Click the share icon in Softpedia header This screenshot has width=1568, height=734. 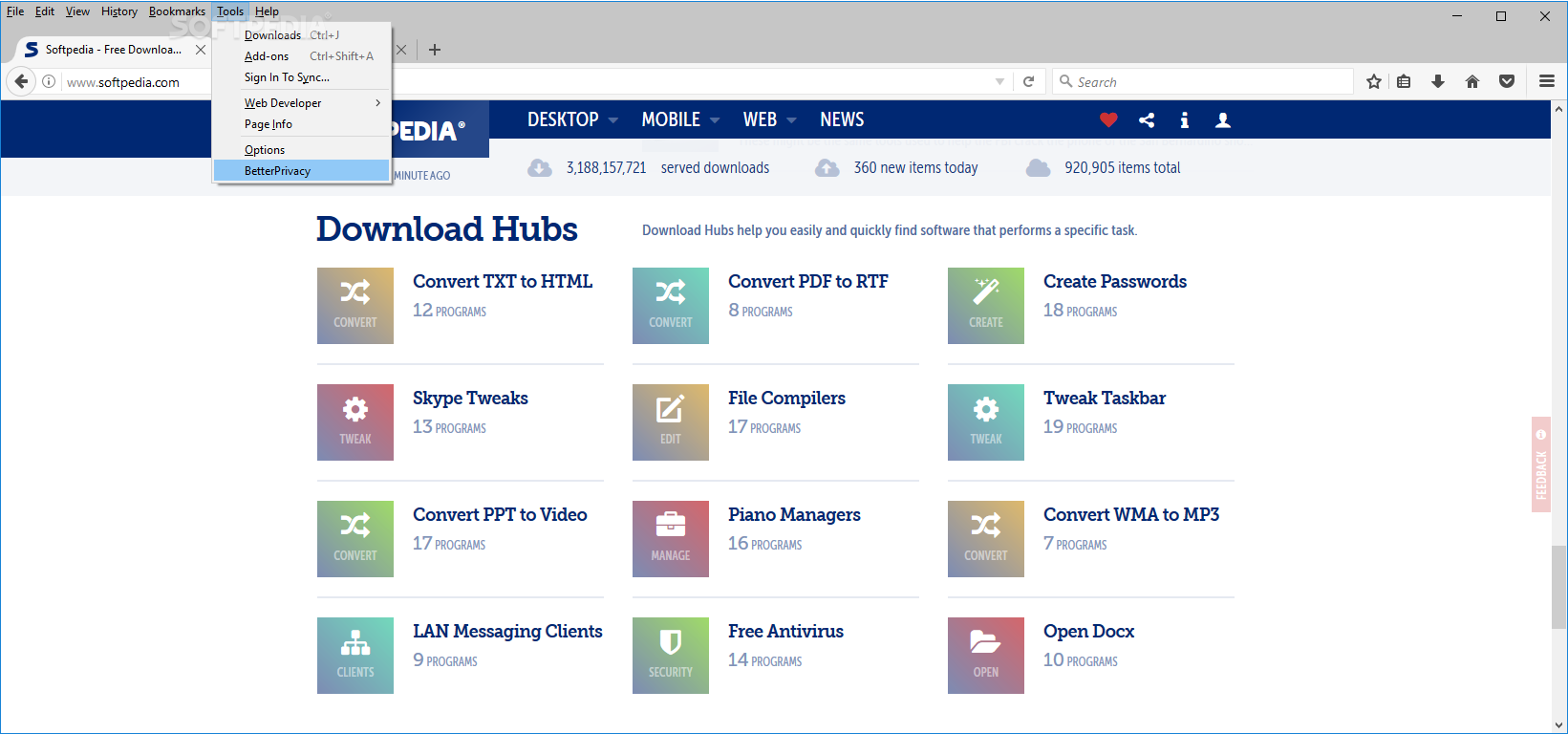click(1147, 120)
